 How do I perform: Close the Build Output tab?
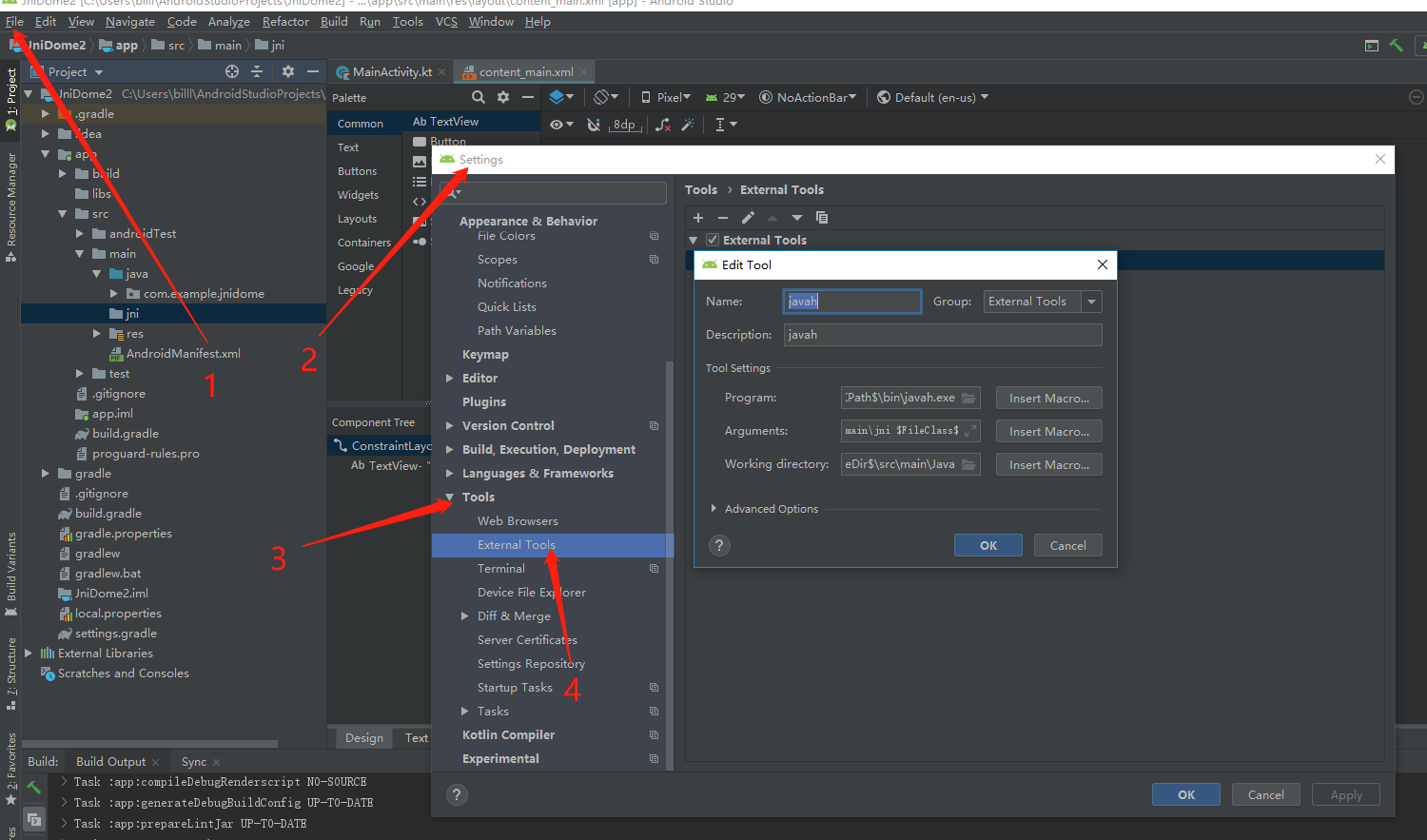tap(156, 762)
